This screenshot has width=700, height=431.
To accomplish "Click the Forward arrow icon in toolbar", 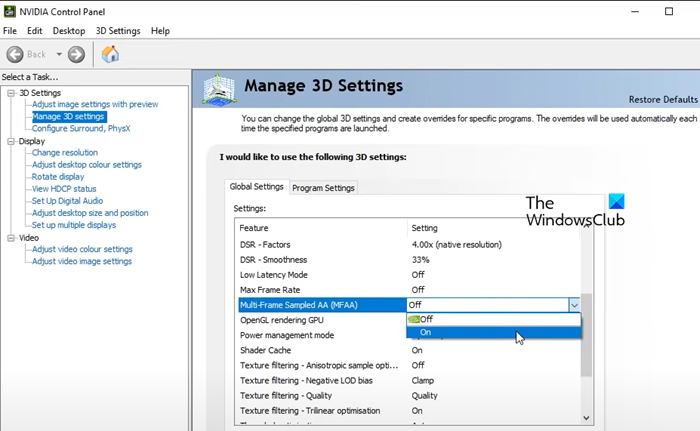I will [x=76, y=54].
